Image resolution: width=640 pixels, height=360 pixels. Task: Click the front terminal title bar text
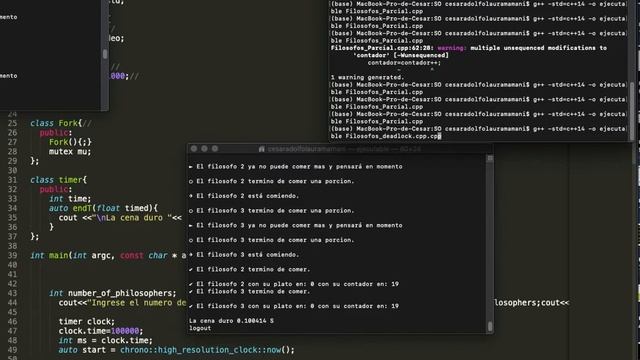click(344, 149)
